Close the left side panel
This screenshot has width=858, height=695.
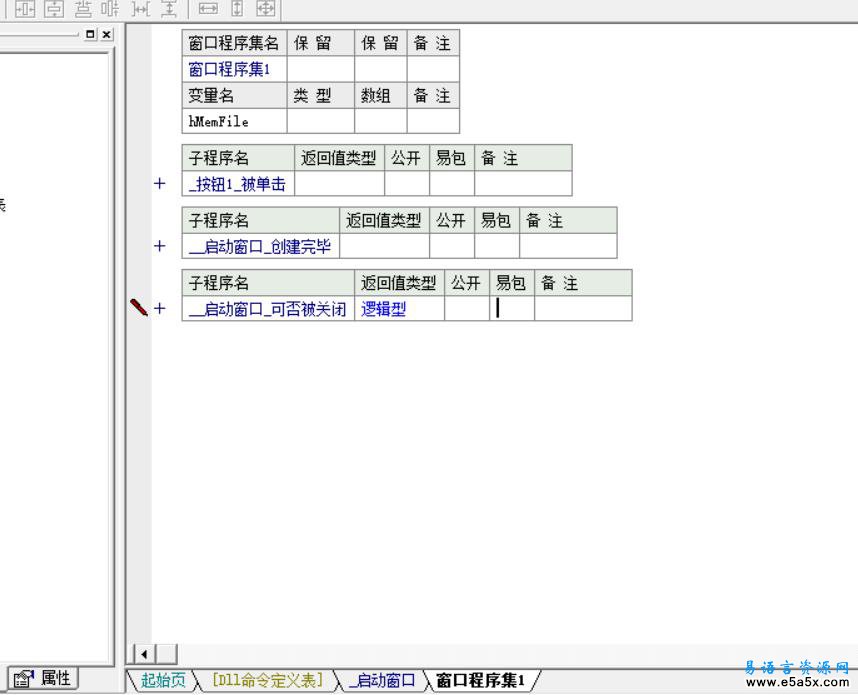pyautogui.click(x=107, y=34)
